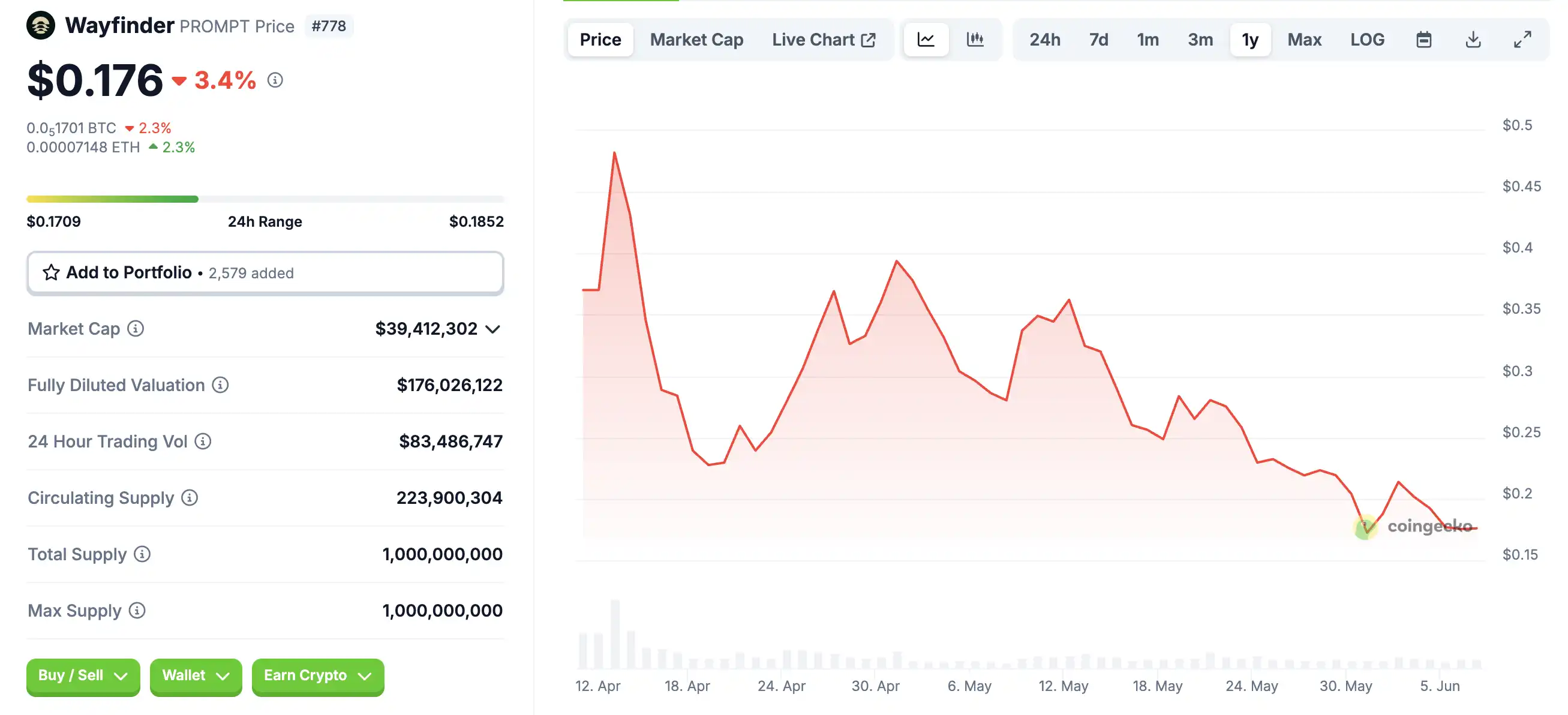Expand chart to fullscreen
The width and height of the screenshot is (1568, 715).
(x=1522, y=40)
